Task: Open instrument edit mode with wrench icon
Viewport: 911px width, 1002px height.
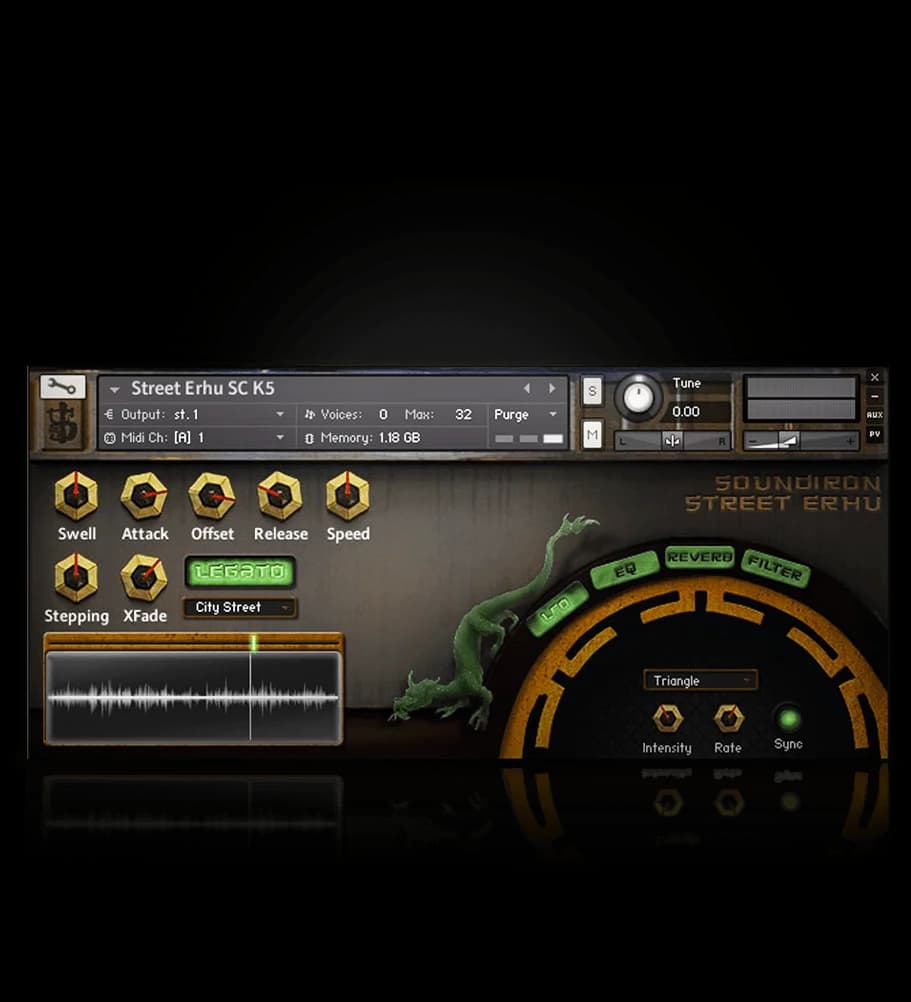Action: (62, 386)
